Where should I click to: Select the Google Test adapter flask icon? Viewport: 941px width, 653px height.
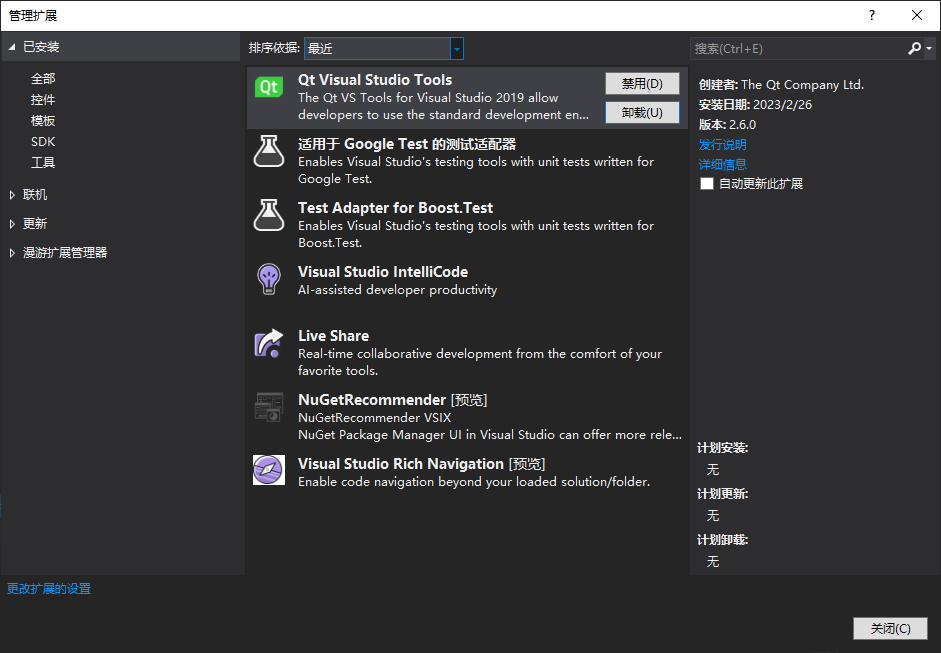point(269,152)
